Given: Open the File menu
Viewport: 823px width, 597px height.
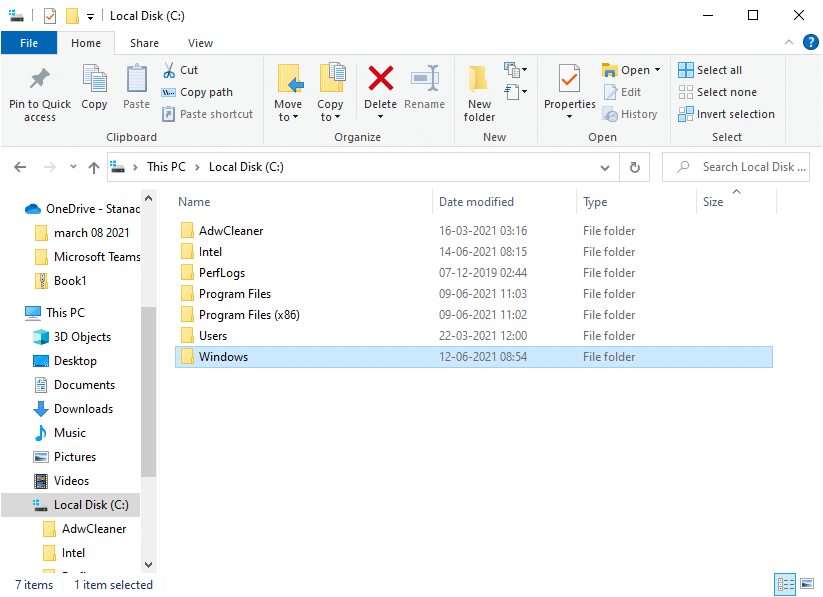Looking at the screenshot, I should click(x=29, y=43).
